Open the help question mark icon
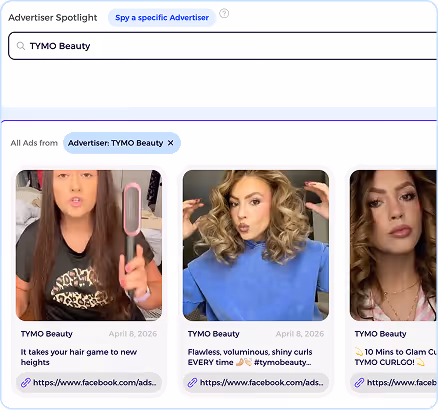Viewport: 438px width, 410px height. [224, 14]
